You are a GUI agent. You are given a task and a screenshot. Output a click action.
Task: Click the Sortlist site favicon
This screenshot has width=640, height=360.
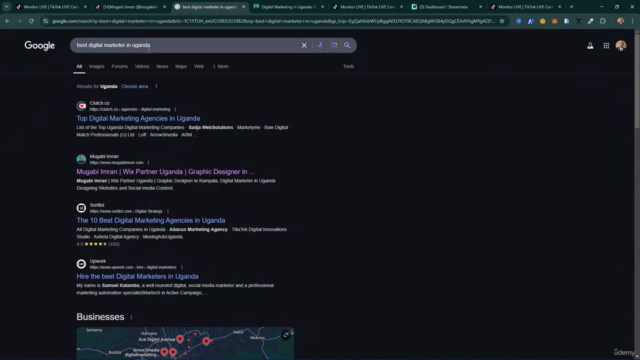point(81,208)
